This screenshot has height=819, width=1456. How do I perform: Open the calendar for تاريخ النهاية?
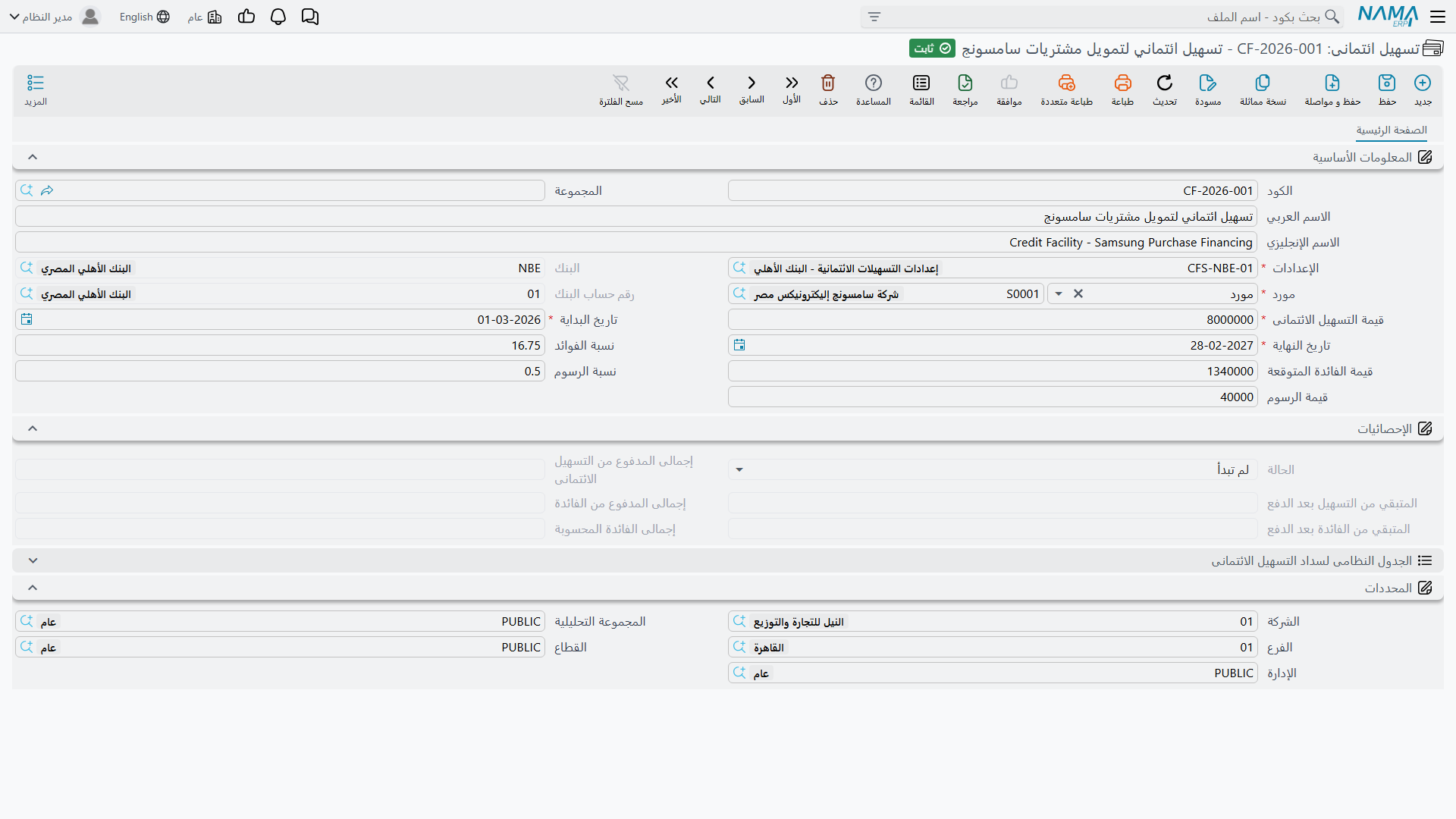click(x=739, y=345)
